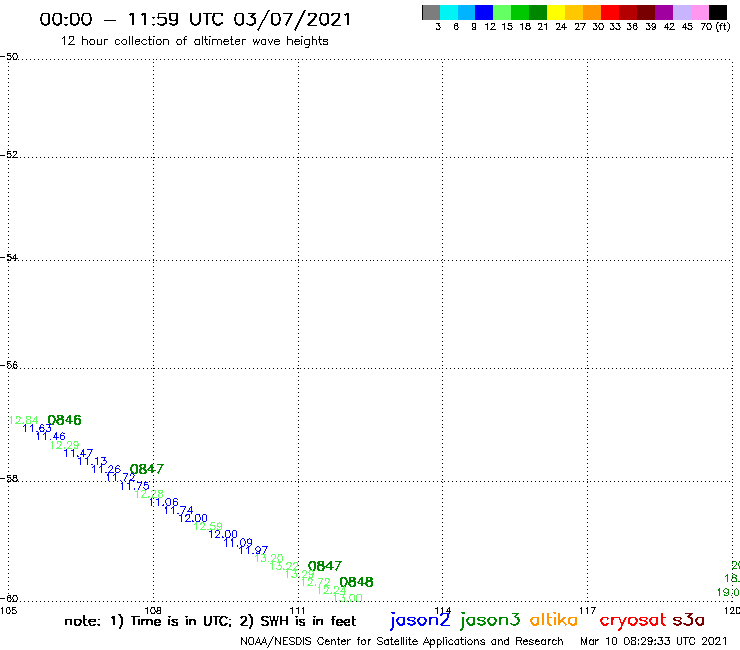Click the cyan legend color swatch
The height and width of the screenshot is (650, 740).
[x=449, y=13]
